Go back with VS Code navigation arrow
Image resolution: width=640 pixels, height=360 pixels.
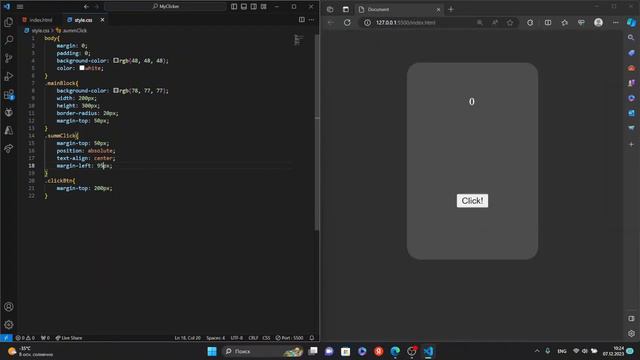pyautogui.click(x=86, y=7)
